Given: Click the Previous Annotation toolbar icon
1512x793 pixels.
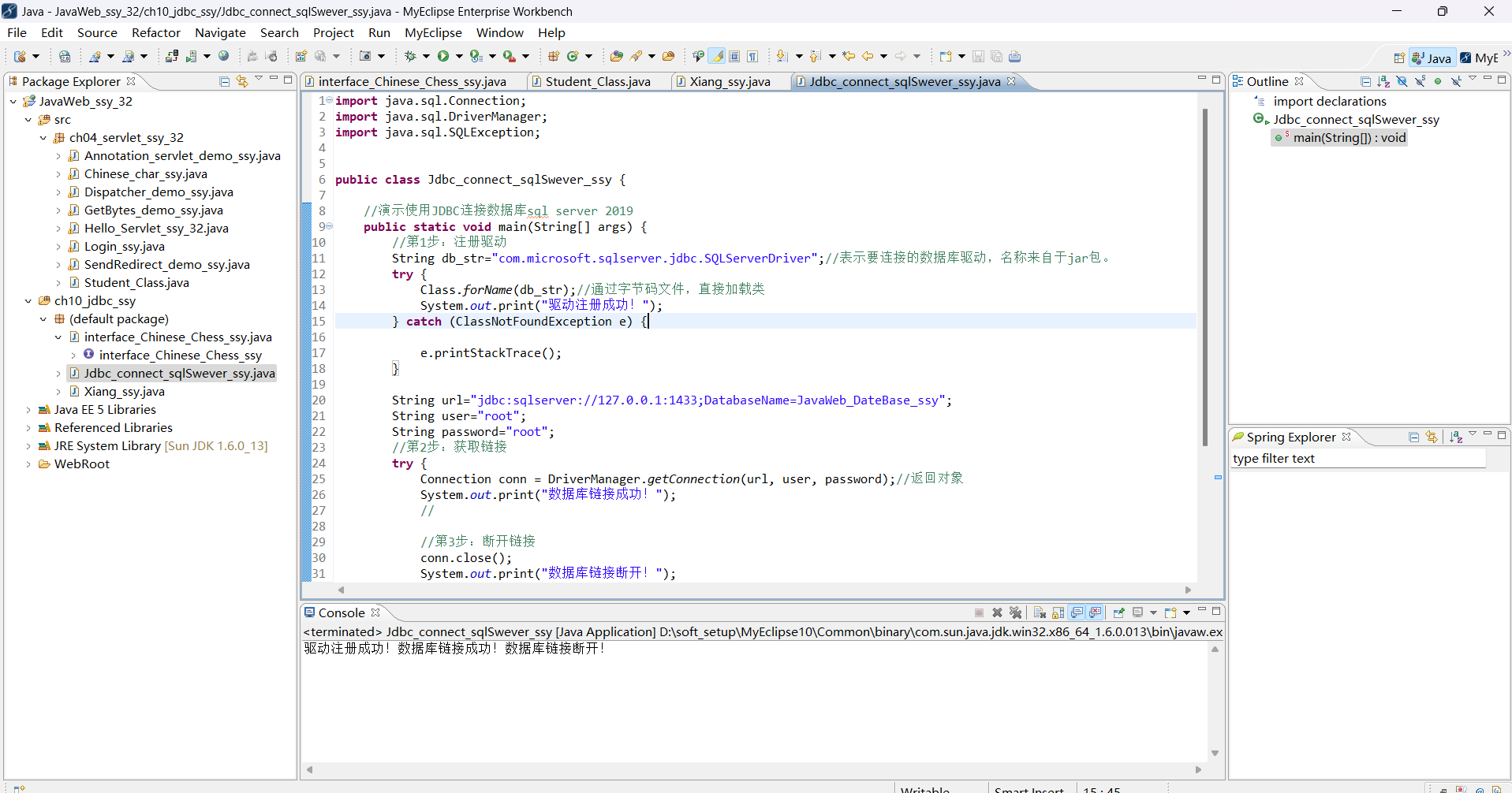Looking at the screenshot, I should 815,56.
